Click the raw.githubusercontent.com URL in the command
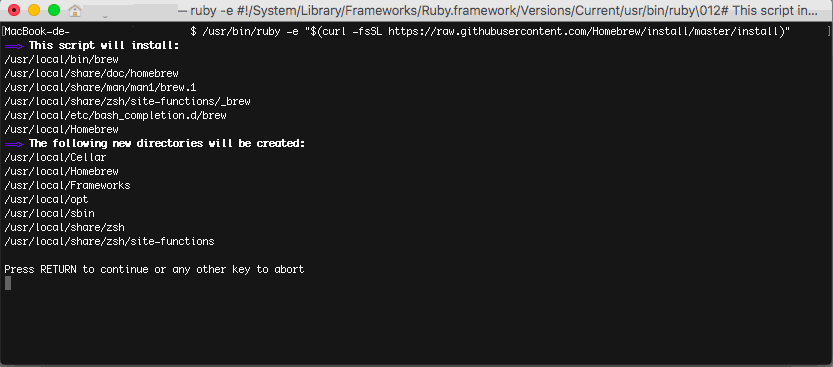This screenshot has width=833, height=367. pos(585,32)
